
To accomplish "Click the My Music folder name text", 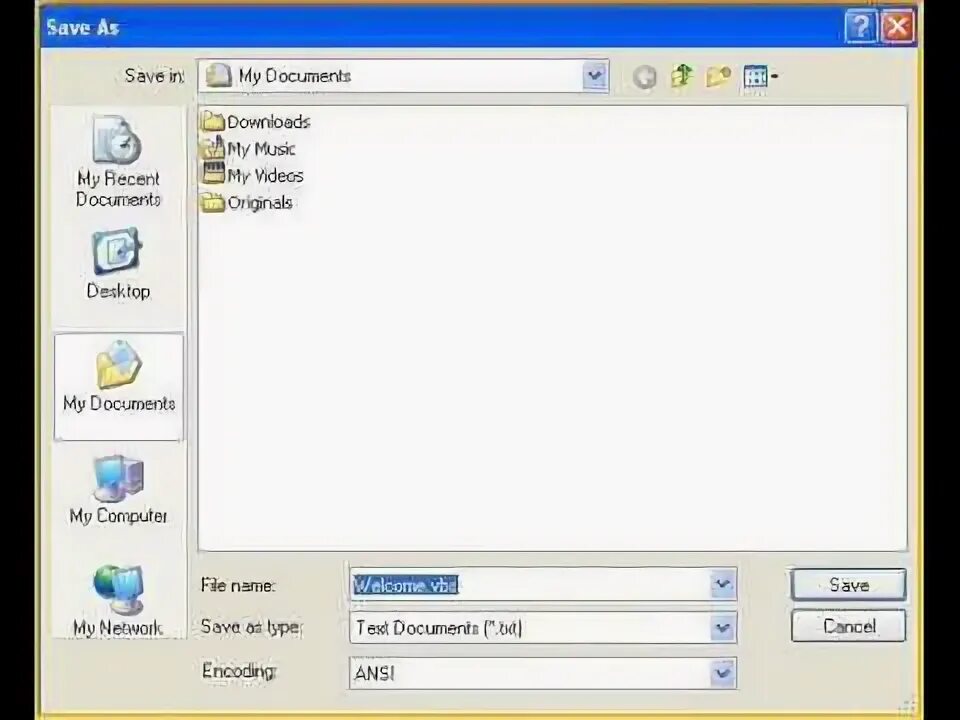I will 261,149.
